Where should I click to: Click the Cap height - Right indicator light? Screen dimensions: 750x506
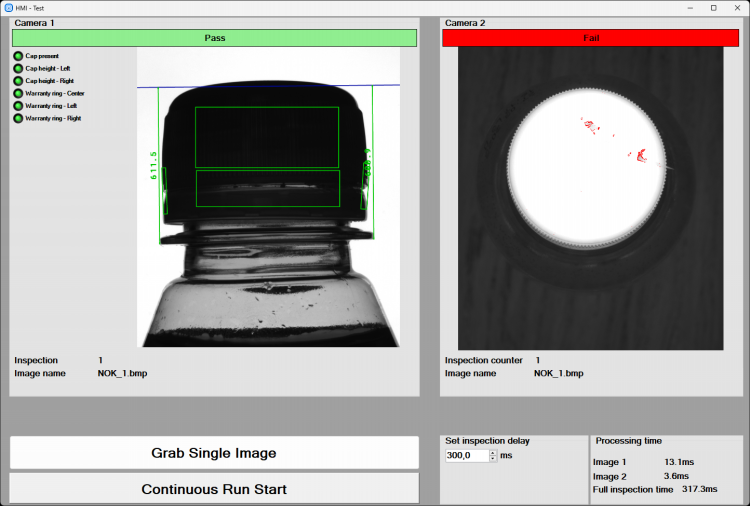pos(18,81)
